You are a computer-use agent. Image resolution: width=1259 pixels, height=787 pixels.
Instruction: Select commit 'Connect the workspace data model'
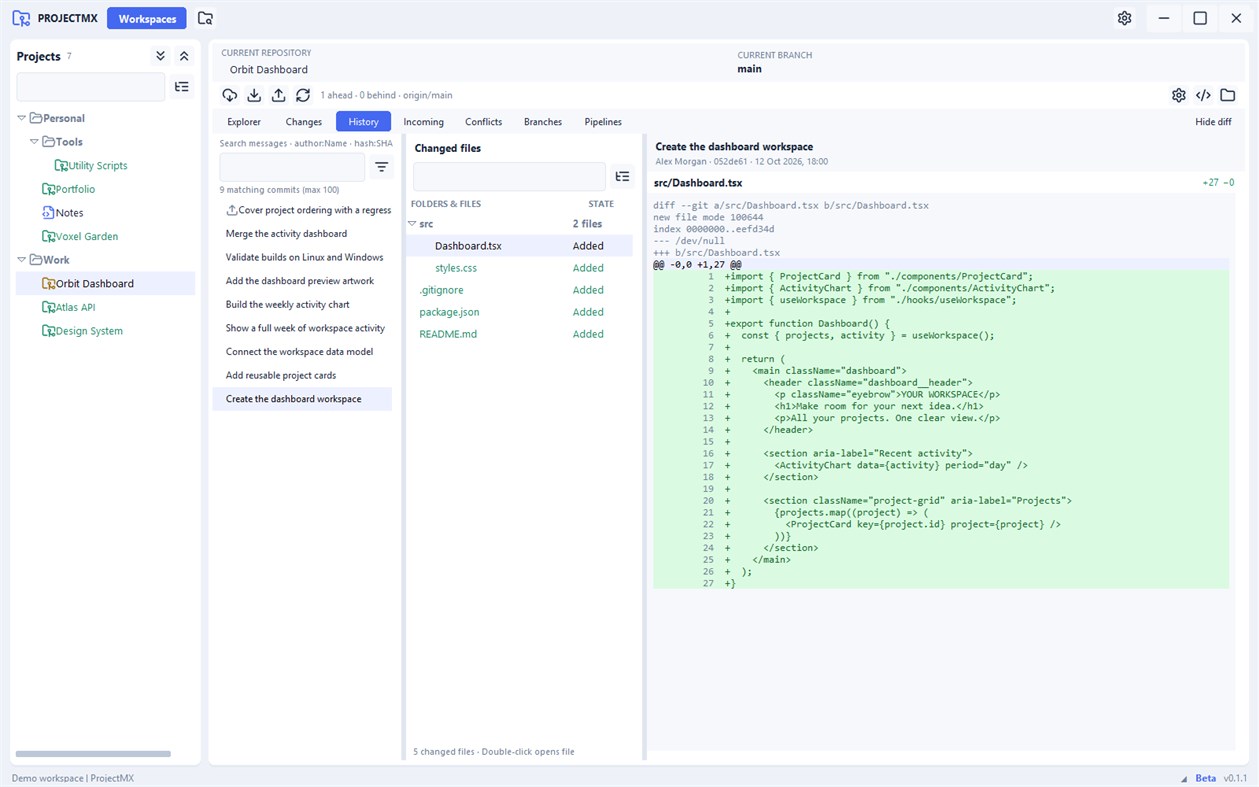coord(302,352)
